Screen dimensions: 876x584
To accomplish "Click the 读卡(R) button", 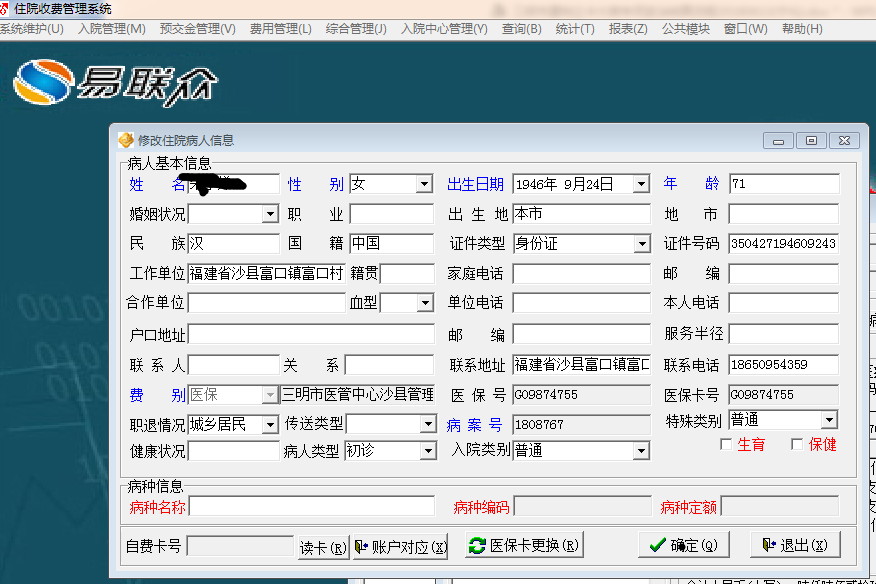I will tap(323, 547).
